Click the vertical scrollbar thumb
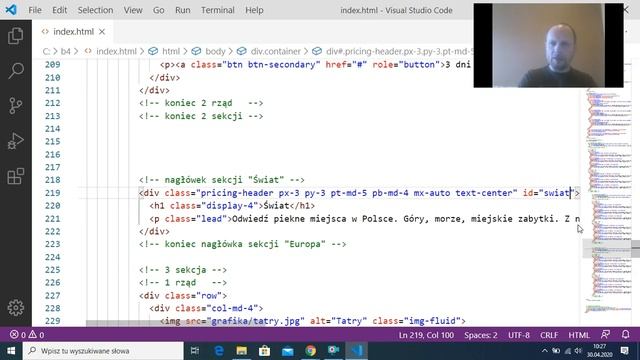This screenshot has width=640, height=360. click(x=636, y=249)
